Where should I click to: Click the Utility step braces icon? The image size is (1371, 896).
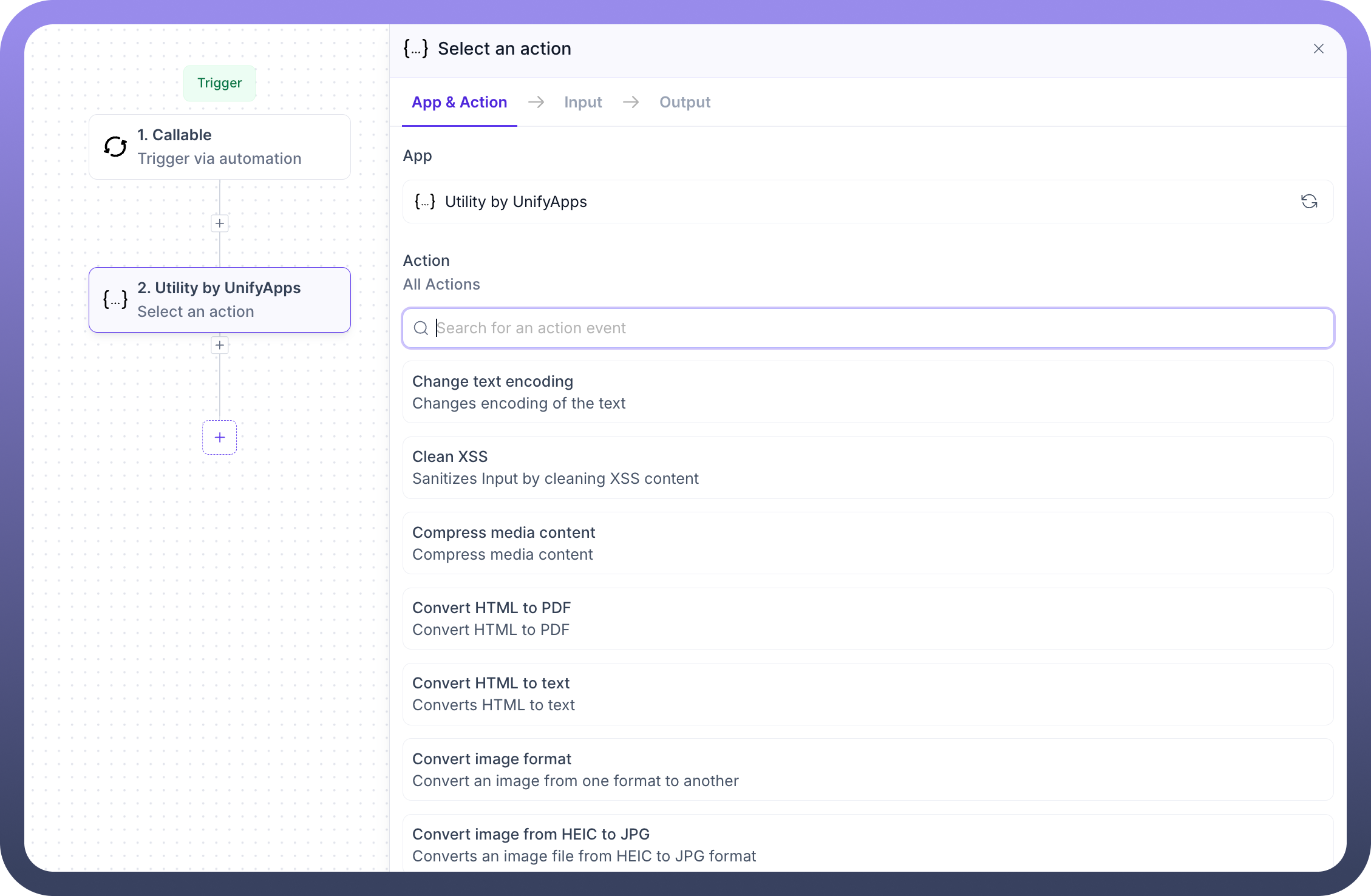(115, 299)
